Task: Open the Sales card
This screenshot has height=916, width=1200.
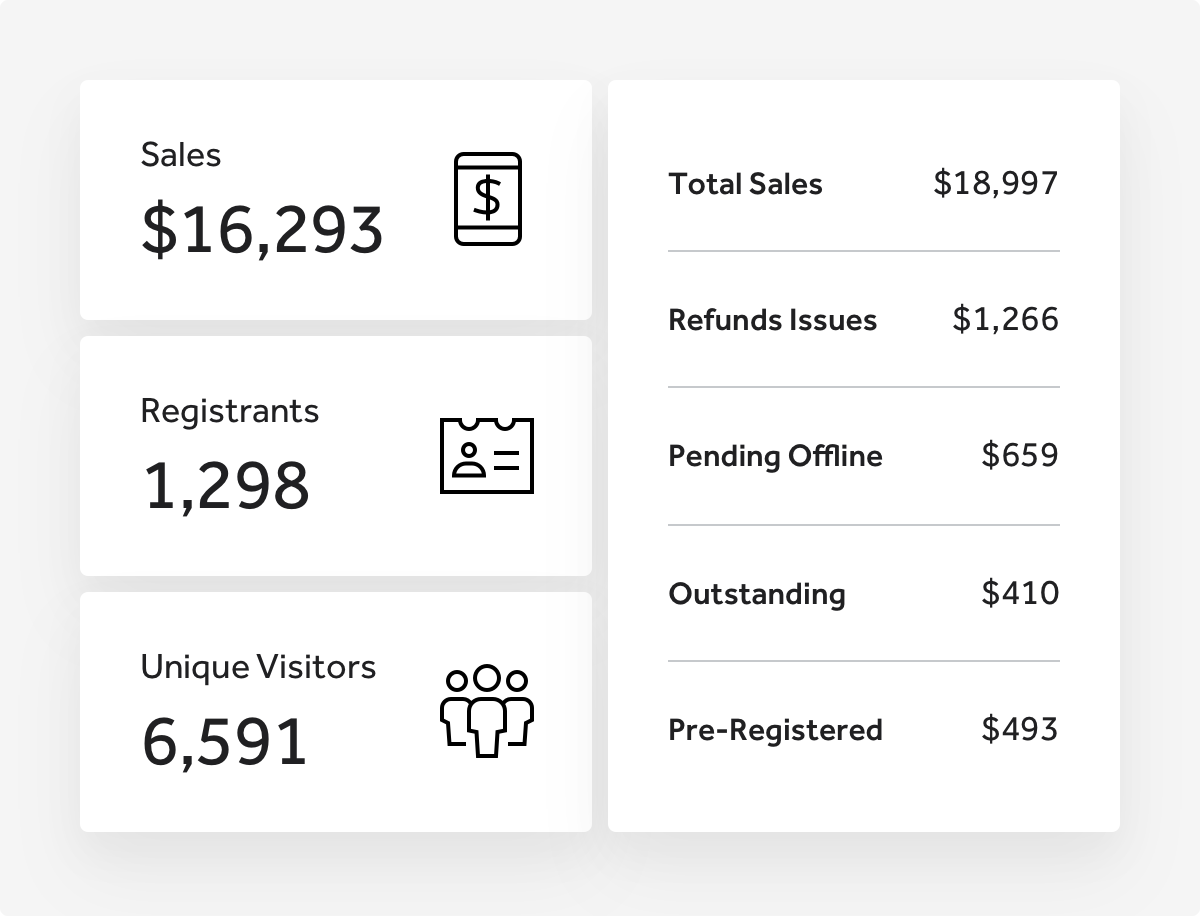Action: point(335,200)
